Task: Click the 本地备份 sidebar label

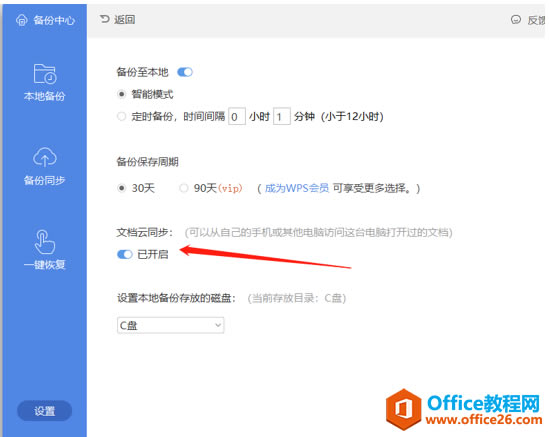Action: coord(44,96)
